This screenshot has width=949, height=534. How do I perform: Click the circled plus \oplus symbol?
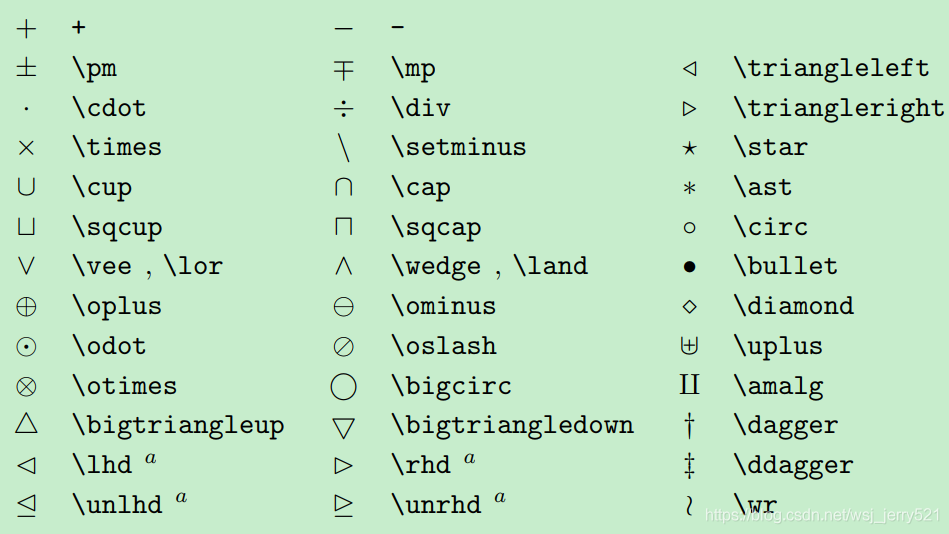click(26, 307)
